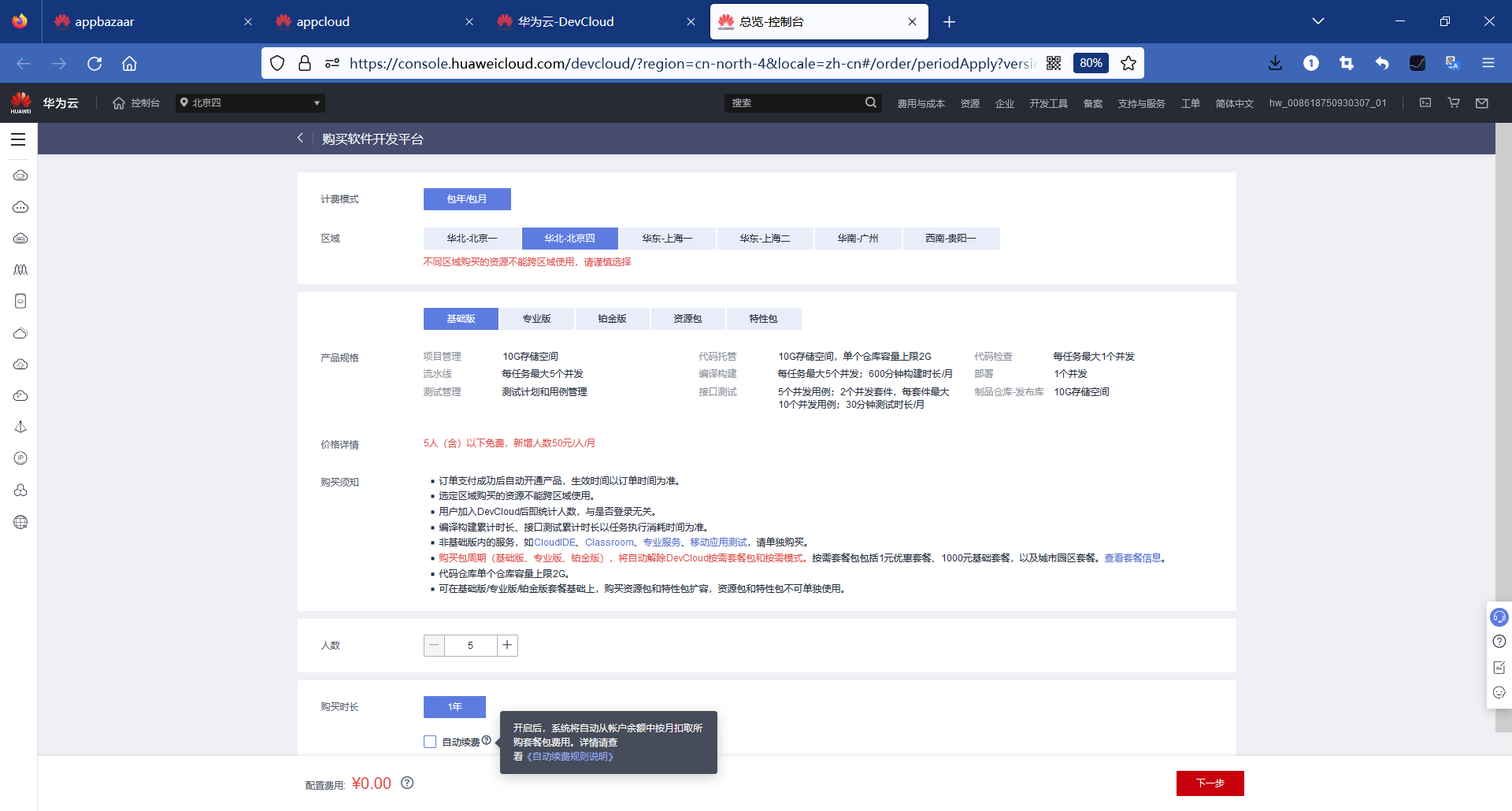The height and width of the screenshot is (811, 1512).
Task: Switch to the 特性包 tab
Action: pyautogui.click(x=763, y=319)
